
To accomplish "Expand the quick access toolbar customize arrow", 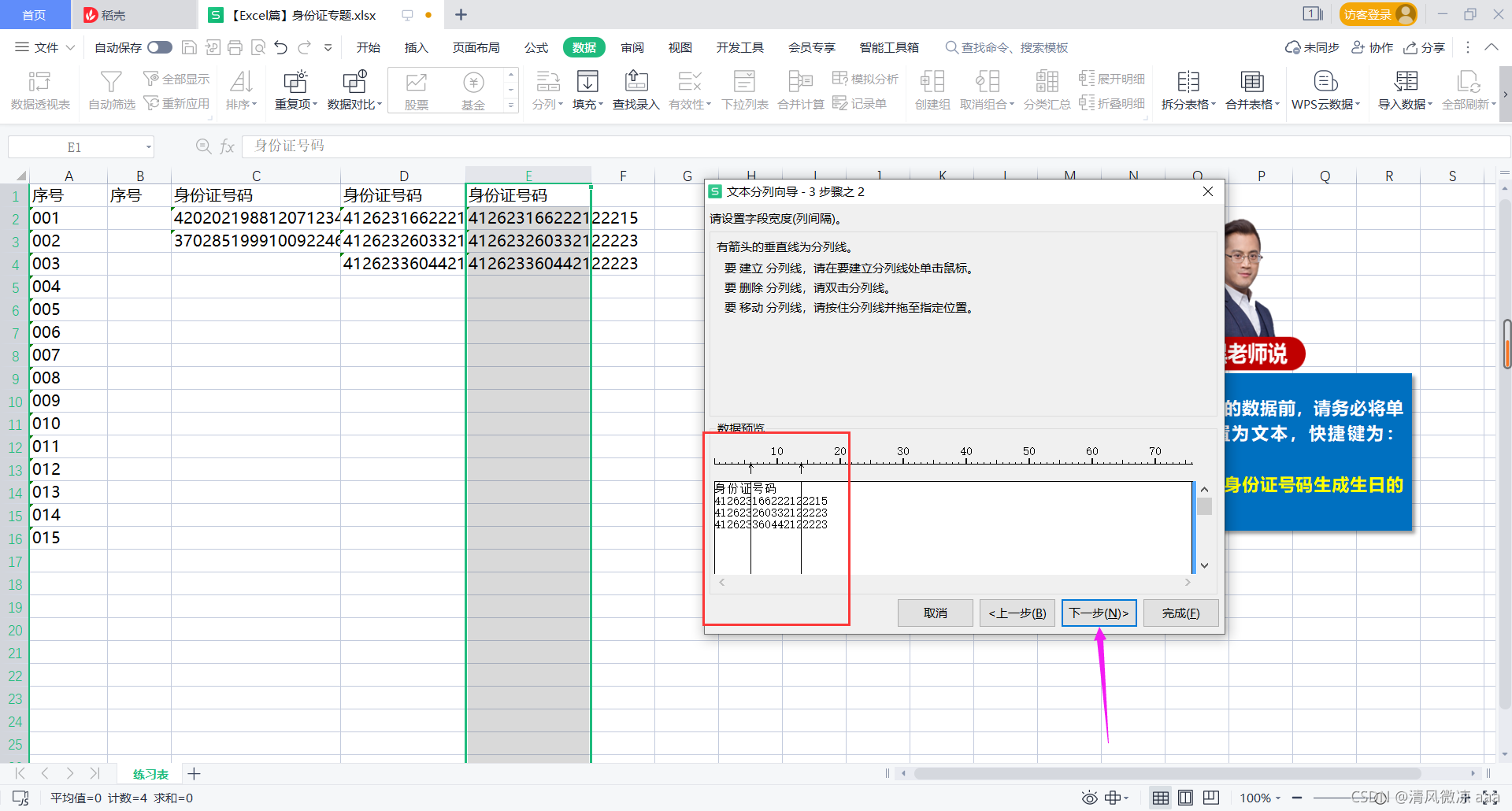I will pyautogui.click(x=328, y=48).
